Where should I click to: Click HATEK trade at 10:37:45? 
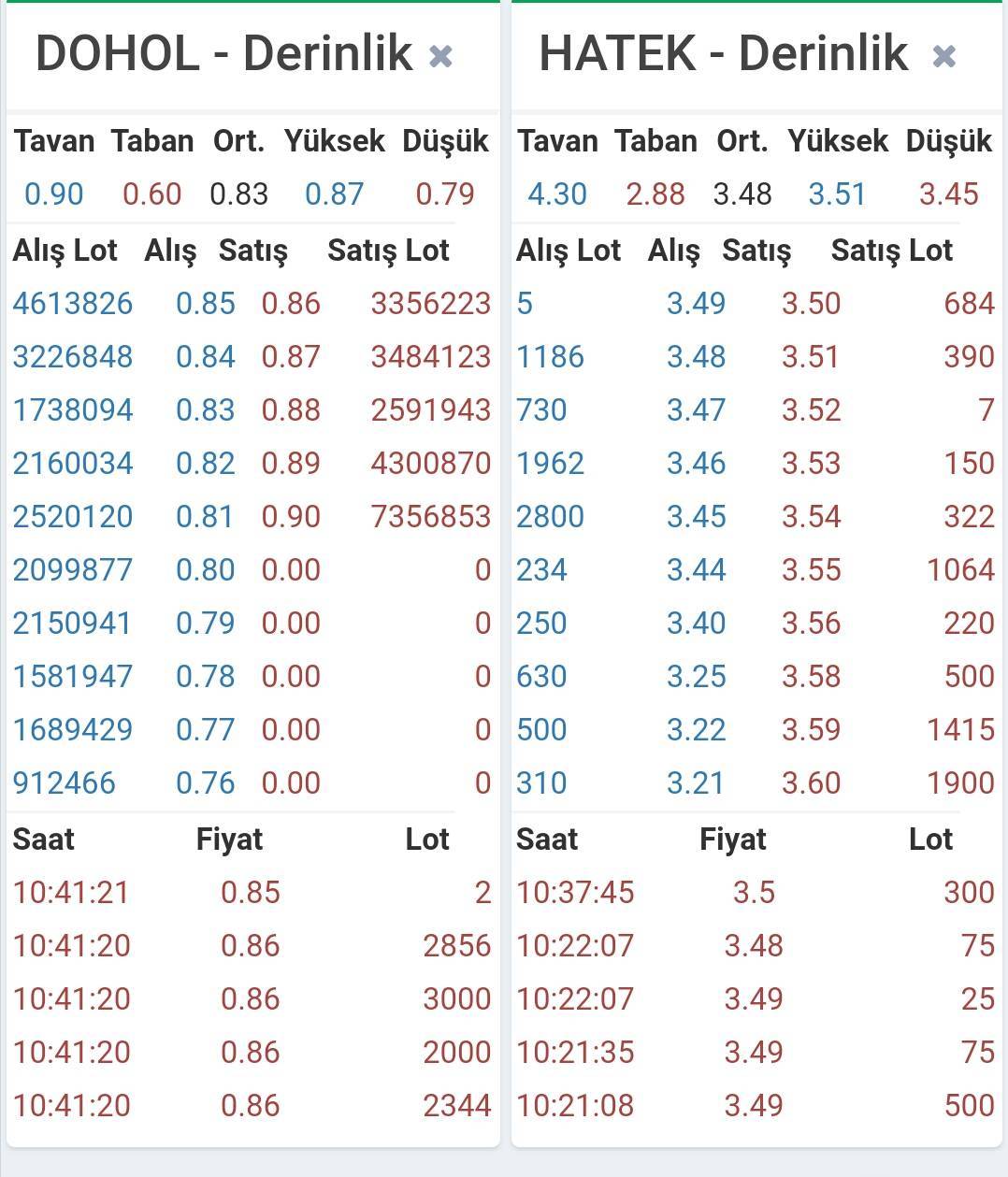click(x=575, y=893)
